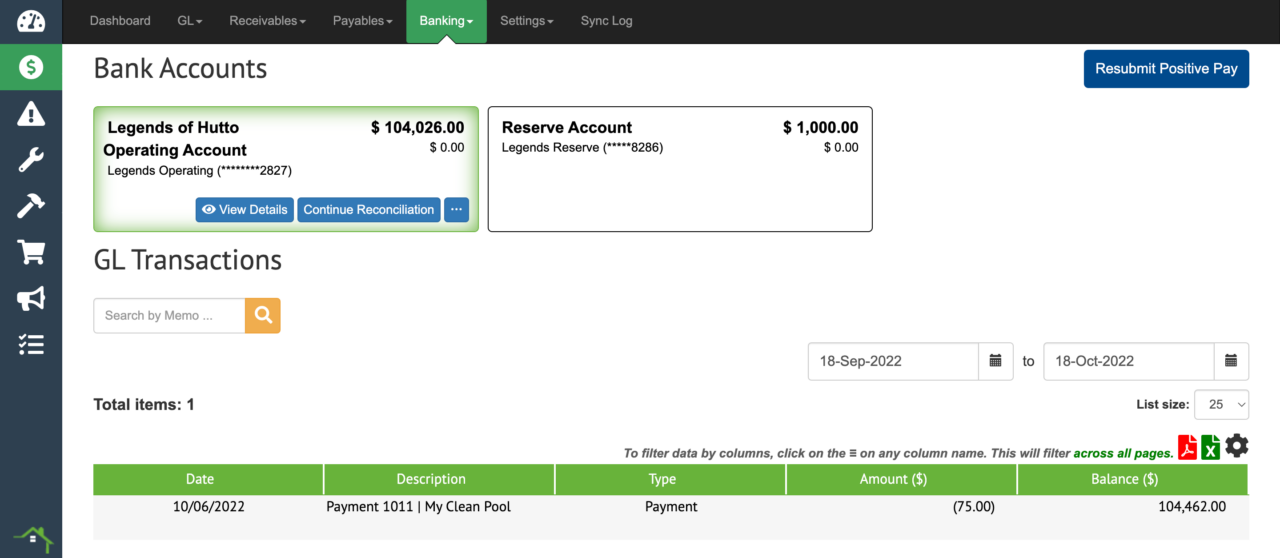Export transactions as PDF
The height and width of the screenshot is (558, 1280).
pos(1187,447)
